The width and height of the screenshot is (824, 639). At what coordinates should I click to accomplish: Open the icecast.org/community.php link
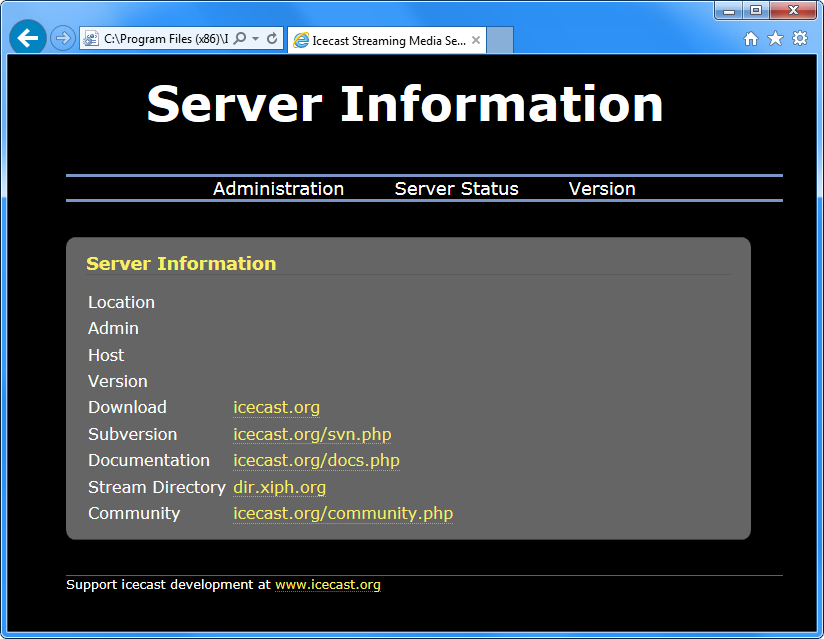tap(343, 514)
